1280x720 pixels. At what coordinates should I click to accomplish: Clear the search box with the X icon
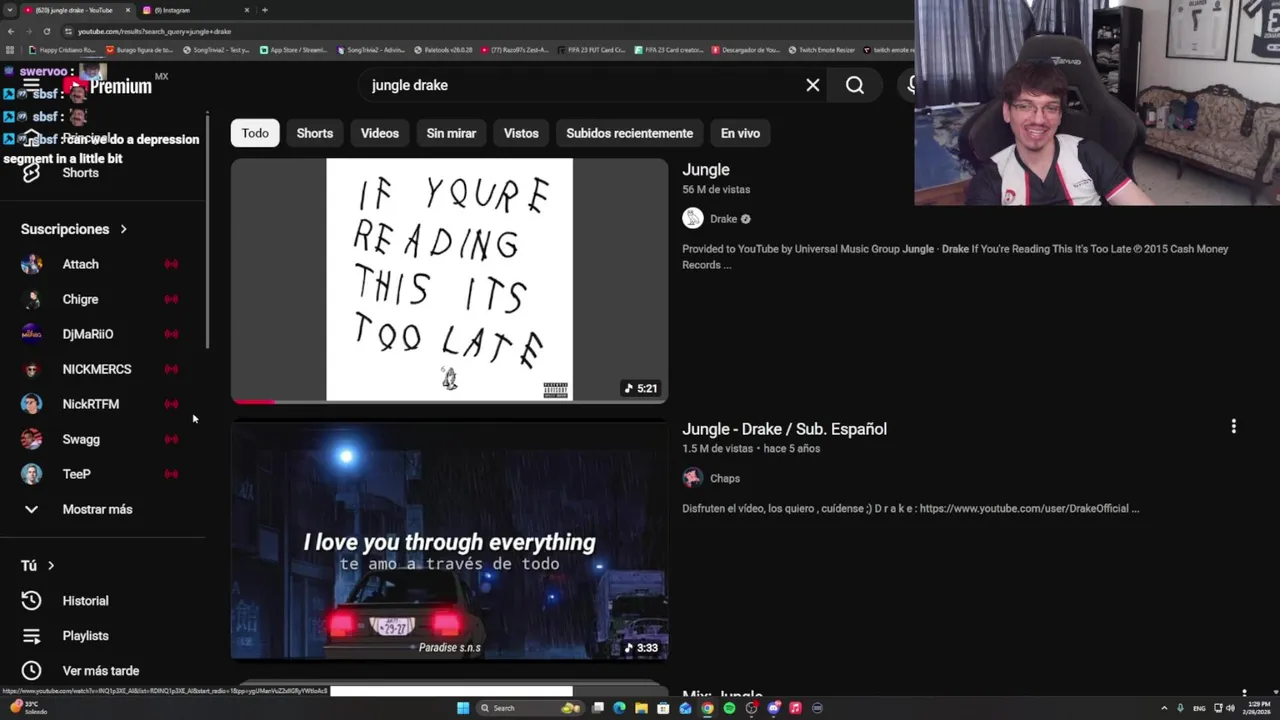point(813,85)
